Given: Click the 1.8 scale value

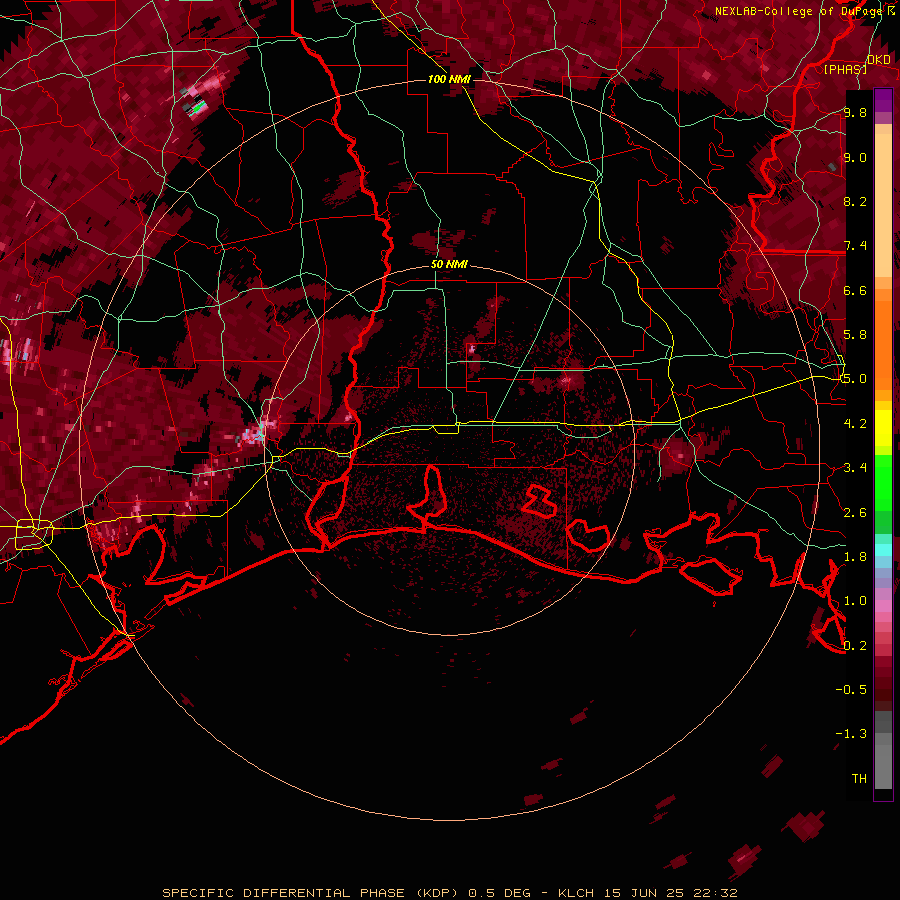Looking at the screenshot, I should point(855,557).
